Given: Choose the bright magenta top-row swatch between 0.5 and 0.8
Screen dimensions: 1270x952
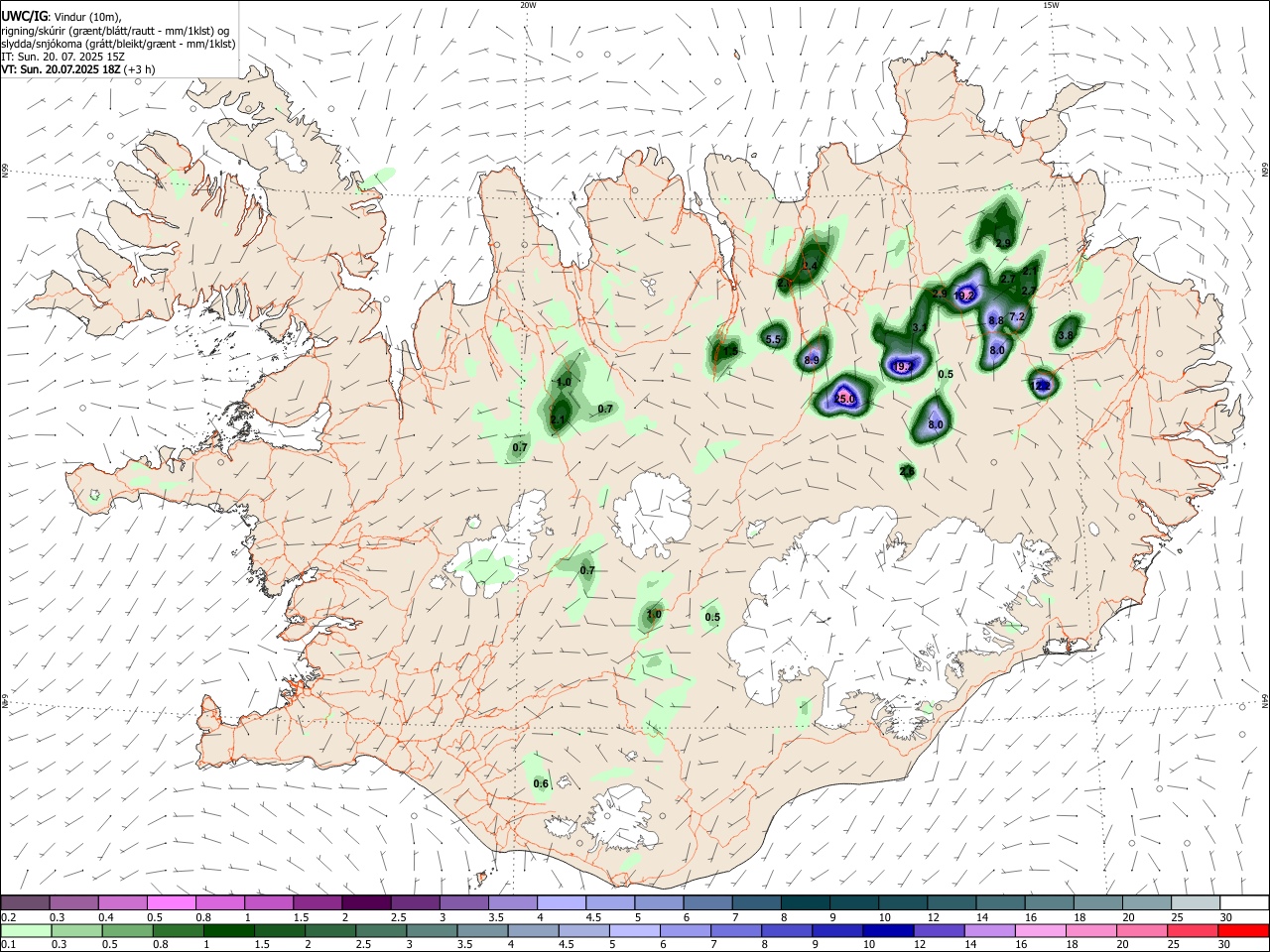Looking at the screenshot, I should pyautogui.click(x=171, y=902).
